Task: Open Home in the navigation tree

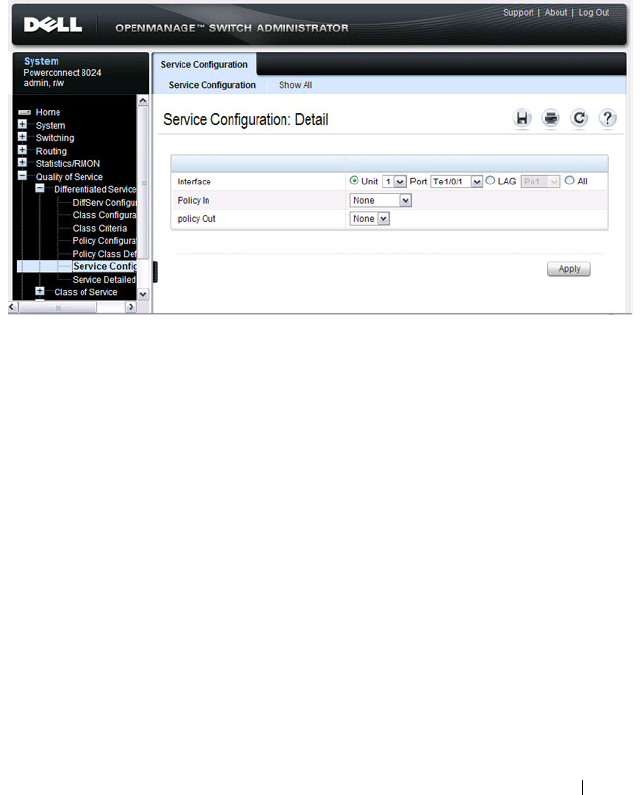Action: [48, 112]
